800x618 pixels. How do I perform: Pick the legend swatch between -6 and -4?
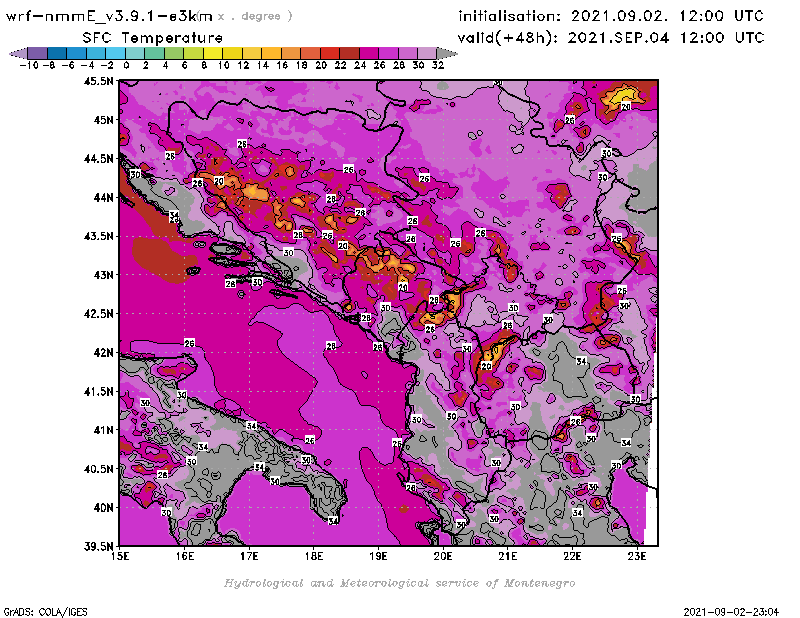pos(77,53)
